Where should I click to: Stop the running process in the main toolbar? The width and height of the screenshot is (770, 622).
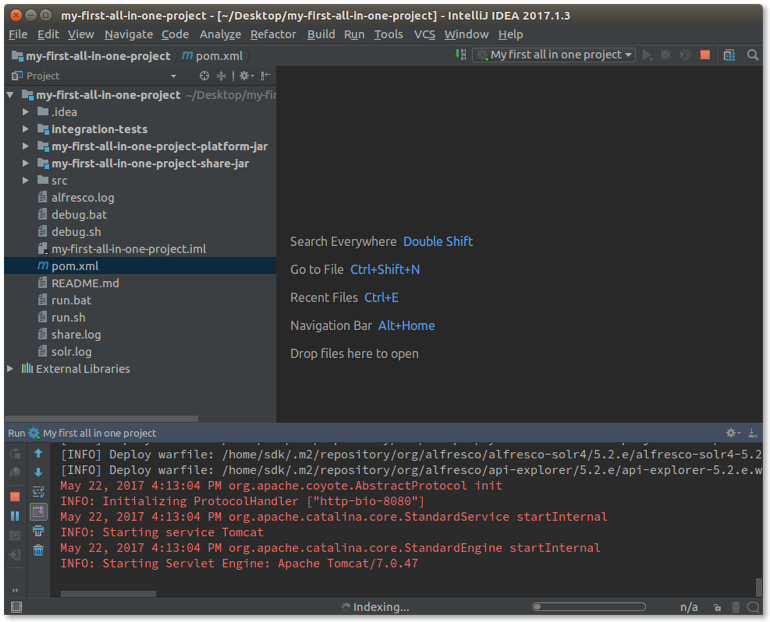click(x=705, y=55)
